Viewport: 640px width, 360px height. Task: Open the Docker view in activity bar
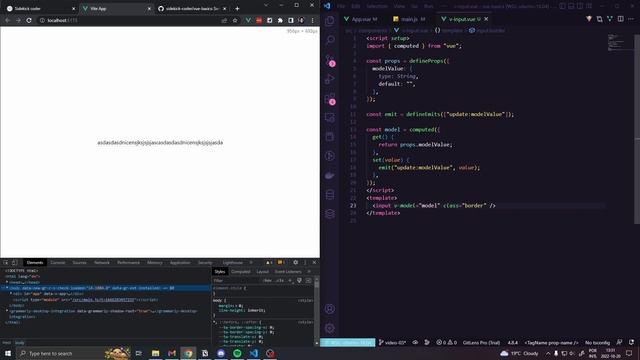tap(330, 176)
